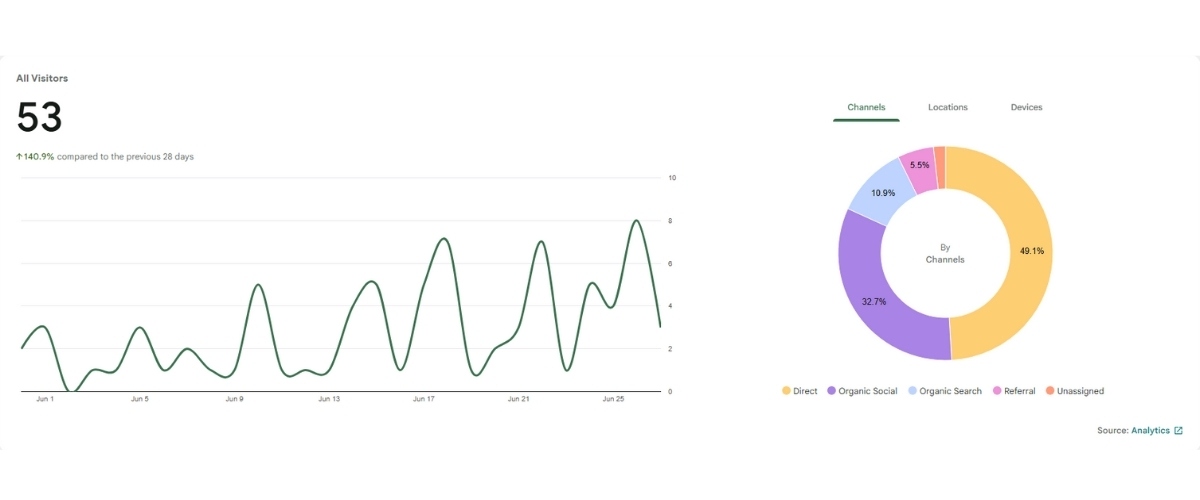Switch to the Channels tab
The height and width of the screenshot is (500, 1200).
pos(866,107)
